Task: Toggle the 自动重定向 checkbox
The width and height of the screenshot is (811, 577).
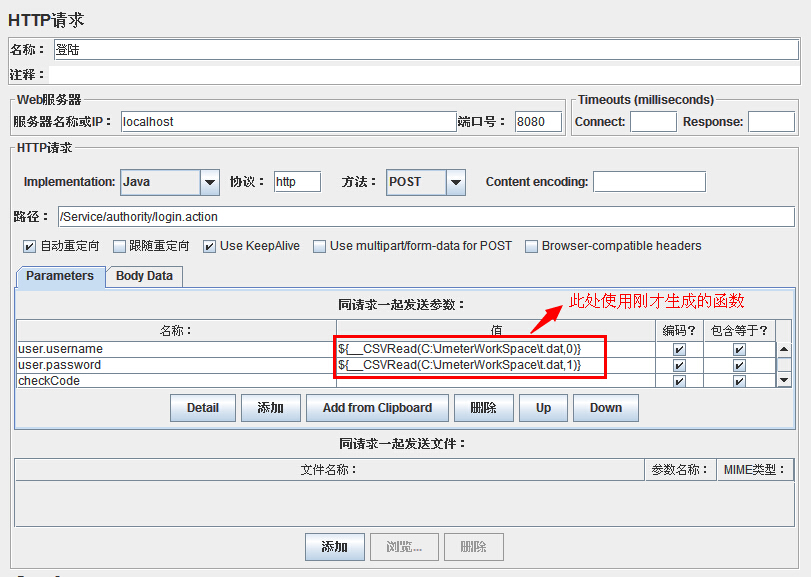Action: (x=29, y=247)
